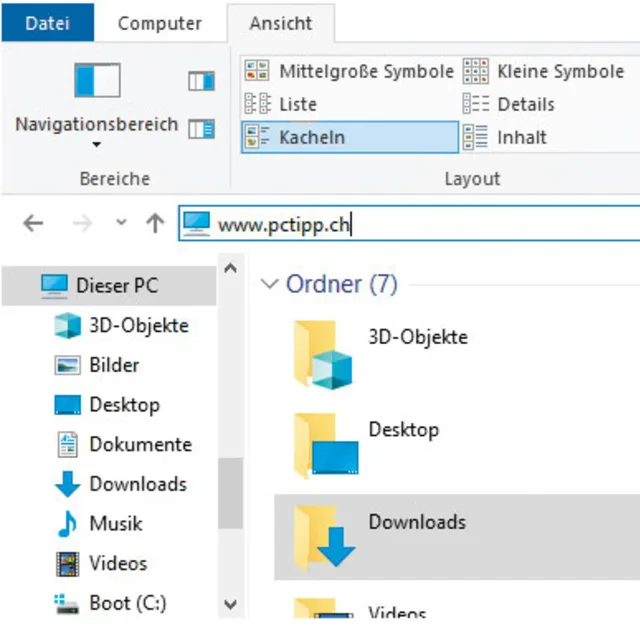The width and height of the screenshot is (640, 628).
Task: Select Mittelgroße Symbole layout
Action: coord(349,71)
